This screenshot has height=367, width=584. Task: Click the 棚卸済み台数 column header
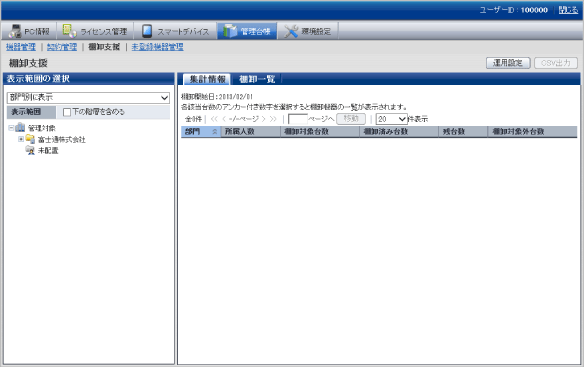click(x=399, y=132)
